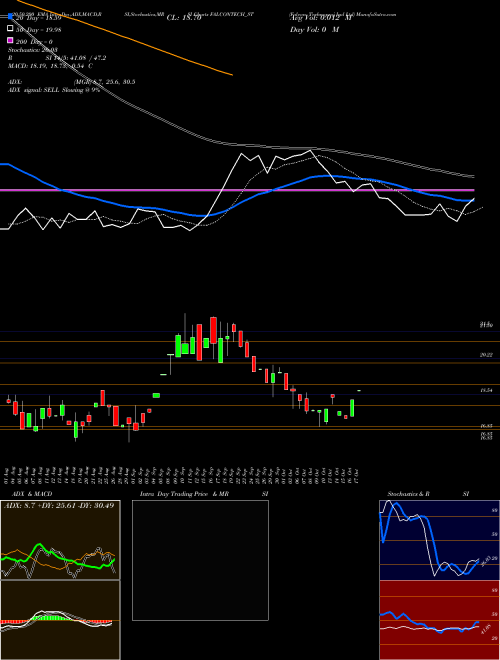Click the blue 20 Day legend square

click(10, 17)
